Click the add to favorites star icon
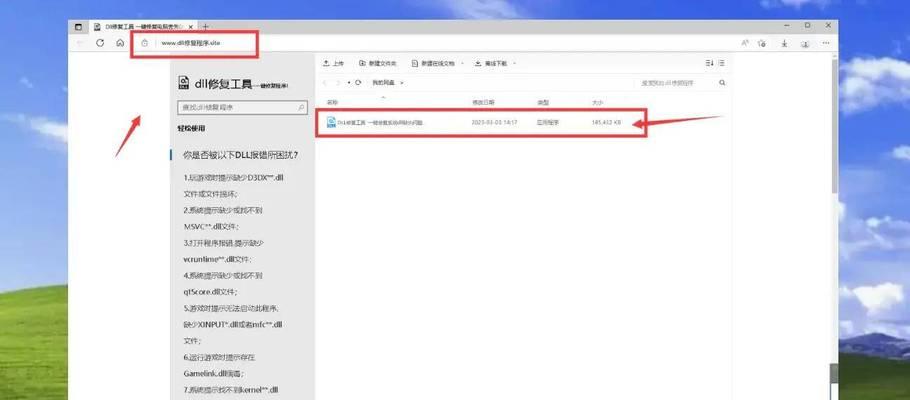 [x=762, y=43]
